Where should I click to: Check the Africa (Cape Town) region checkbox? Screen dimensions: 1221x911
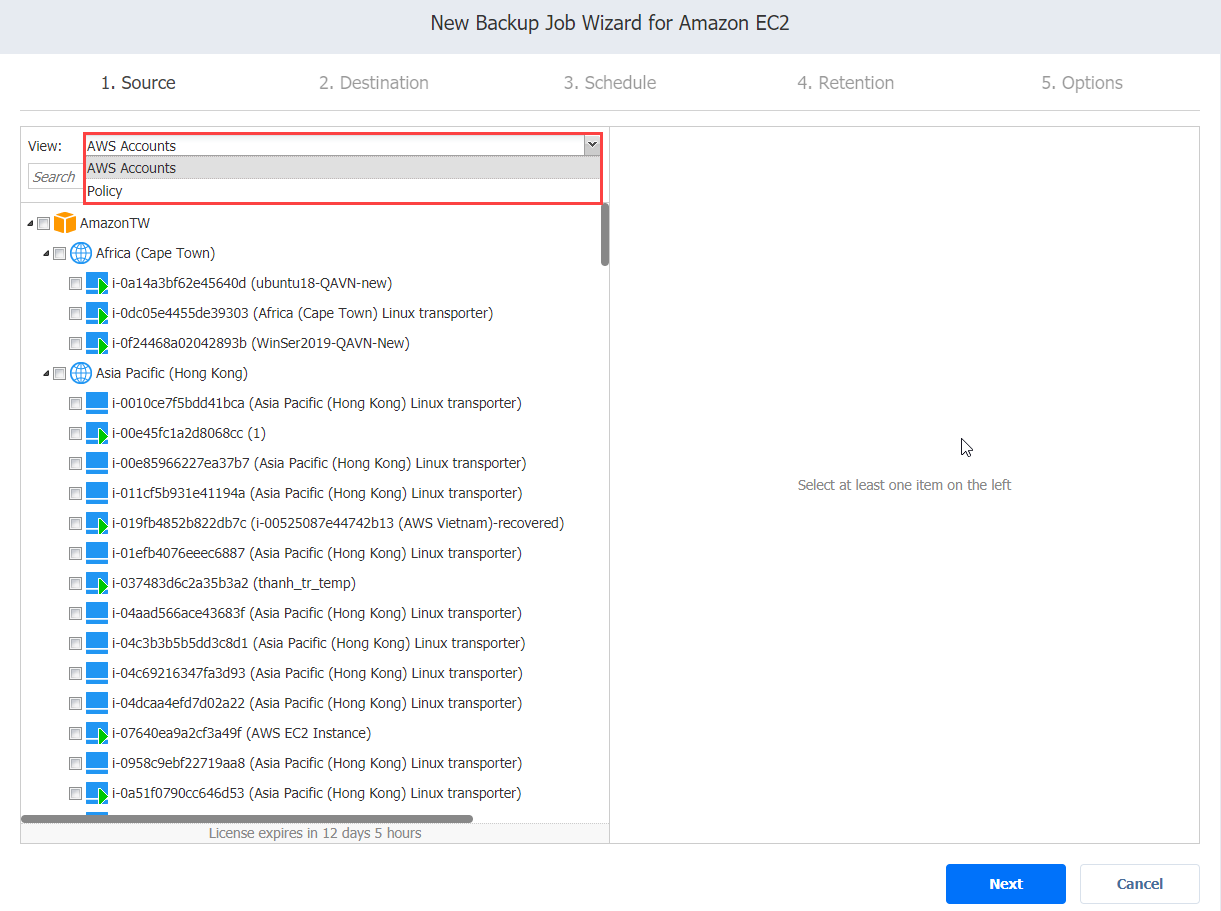click(60, 254)
